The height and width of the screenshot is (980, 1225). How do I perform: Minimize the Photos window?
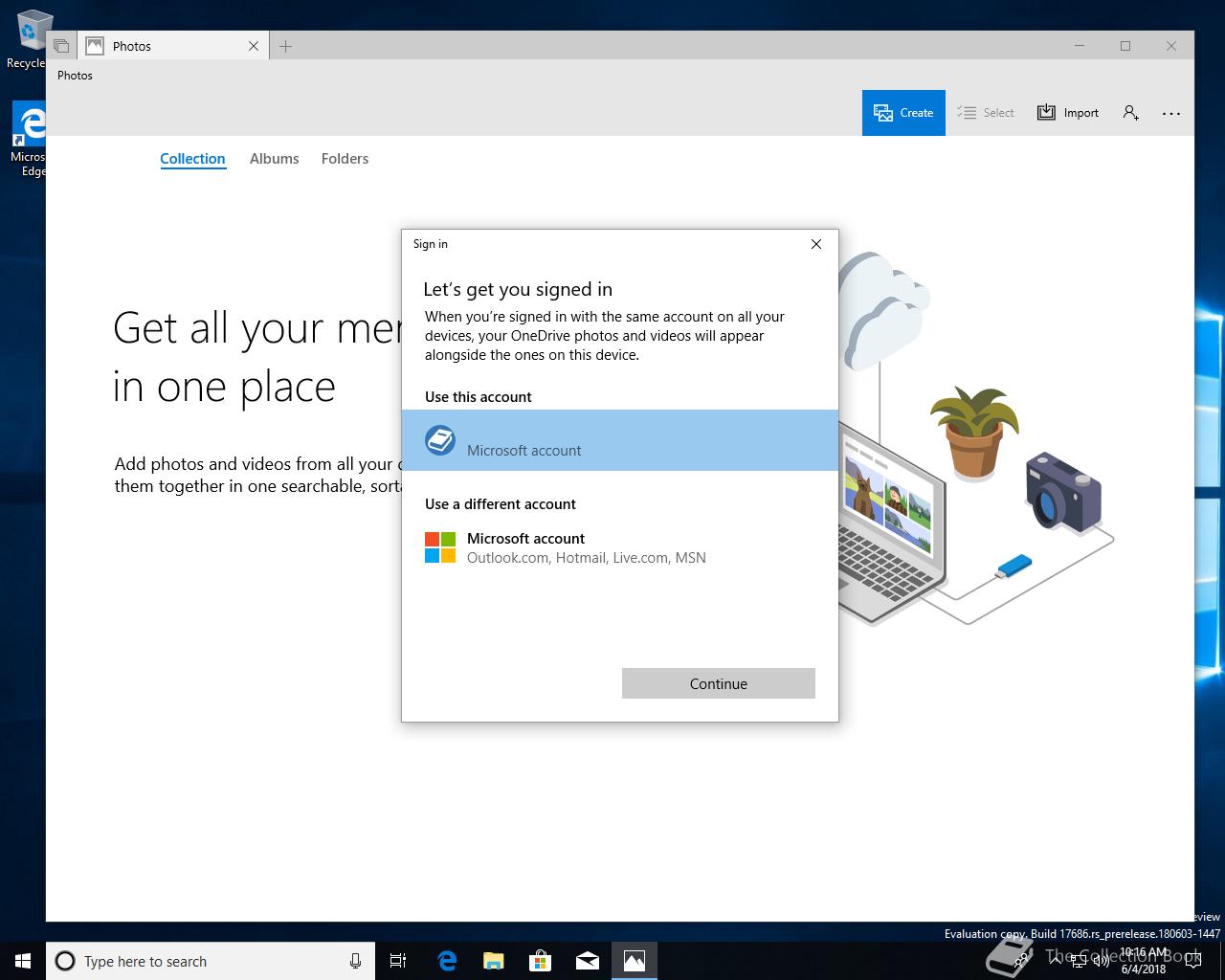point(1080,46)
